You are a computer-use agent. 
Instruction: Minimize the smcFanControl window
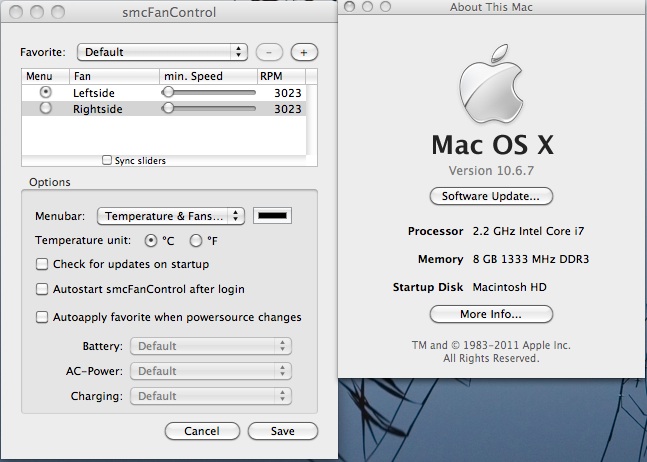pos(37,12)
